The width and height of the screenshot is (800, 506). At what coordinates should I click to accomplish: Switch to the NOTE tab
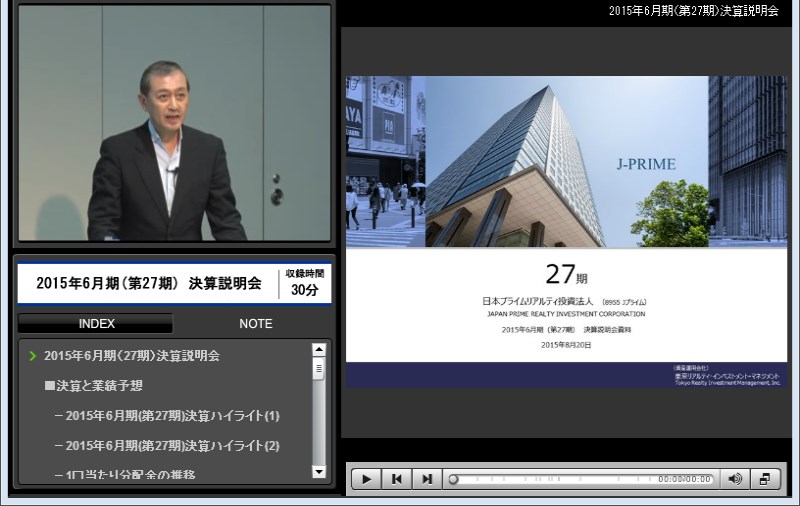pyautogui.click(x=256, y=323)
